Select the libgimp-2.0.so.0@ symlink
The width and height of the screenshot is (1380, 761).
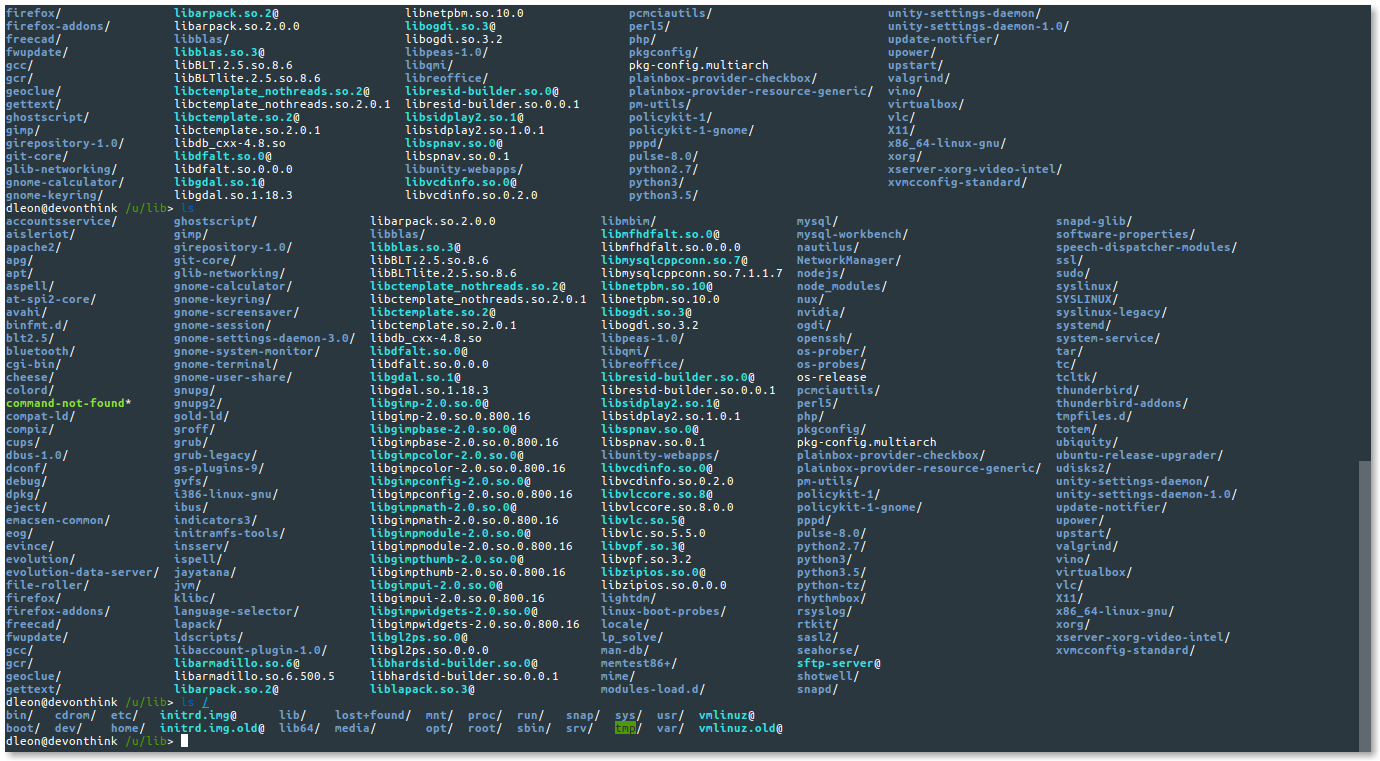pos(430,403)
